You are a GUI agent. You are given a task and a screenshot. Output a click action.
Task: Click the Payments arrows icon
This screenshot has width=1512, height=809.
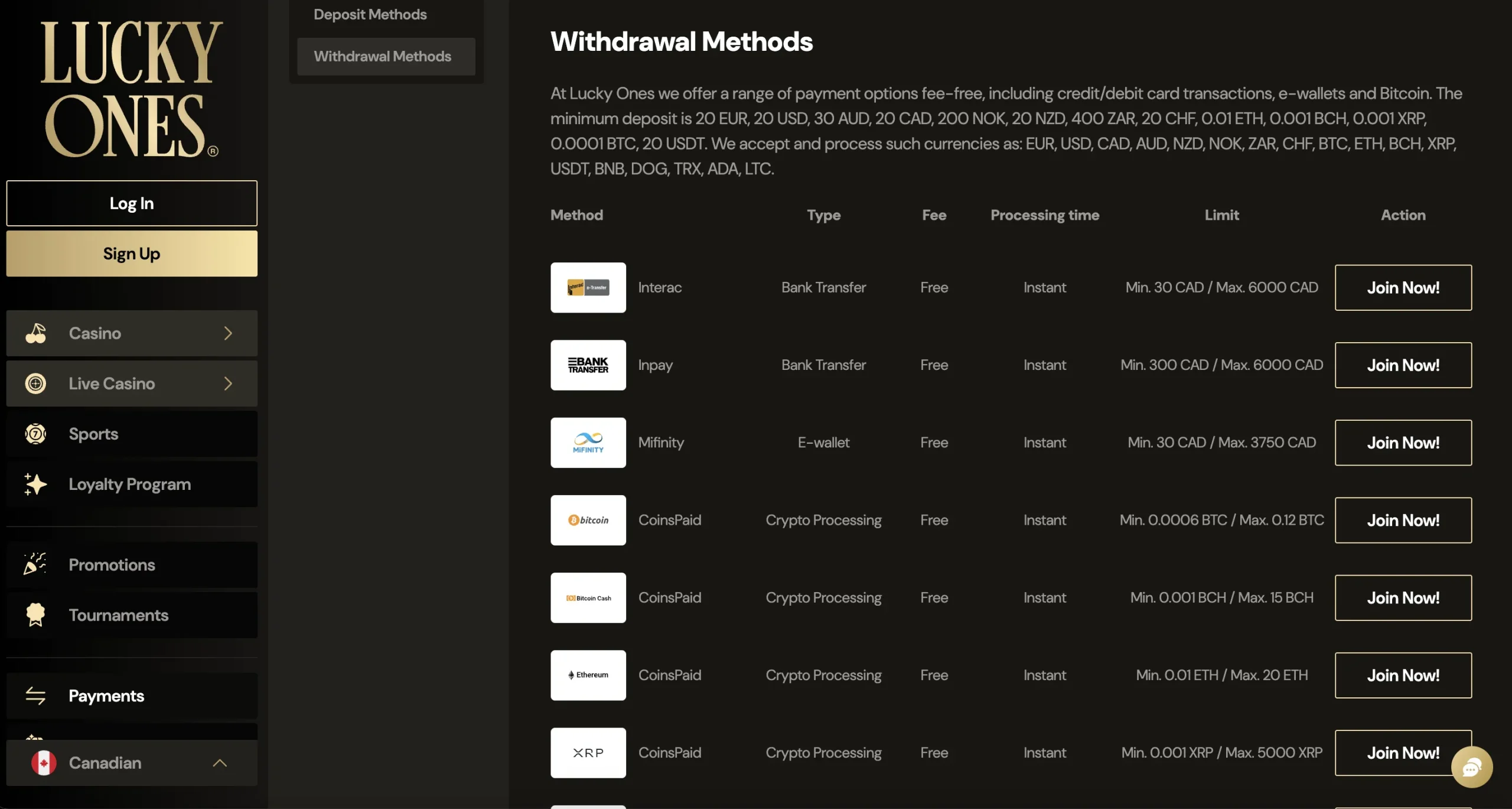[x=35, y=696]
